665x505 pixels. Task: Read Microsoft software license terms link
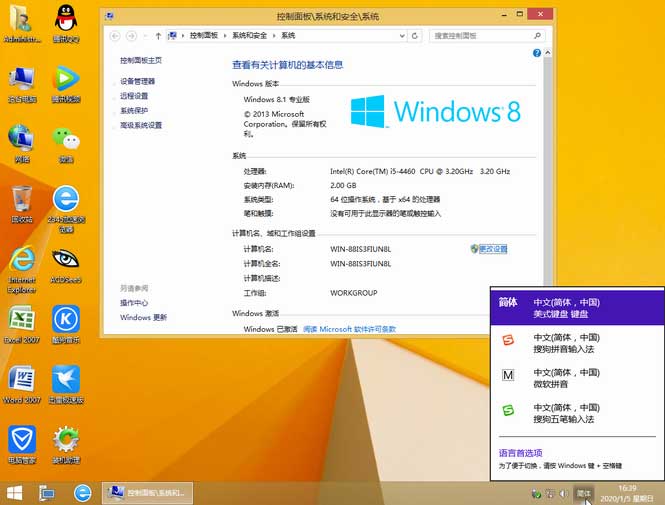(x=349, y=329)
